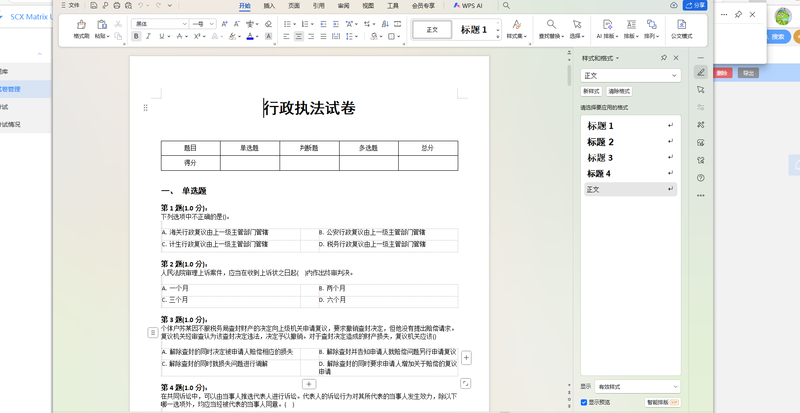Click the Paste (粘贴) clipboard icon
The height and width of the screenshot is (413, 800).
tap(102, 24)
